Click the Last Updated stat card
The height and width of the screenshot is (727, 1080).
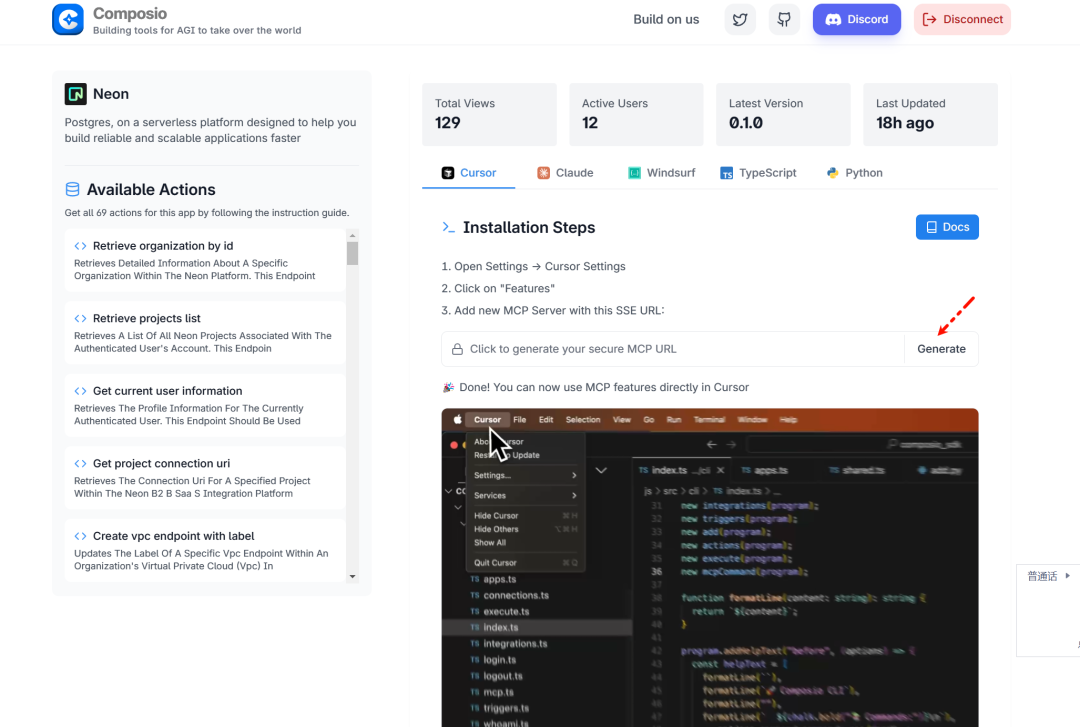click(x=930, y=114)
